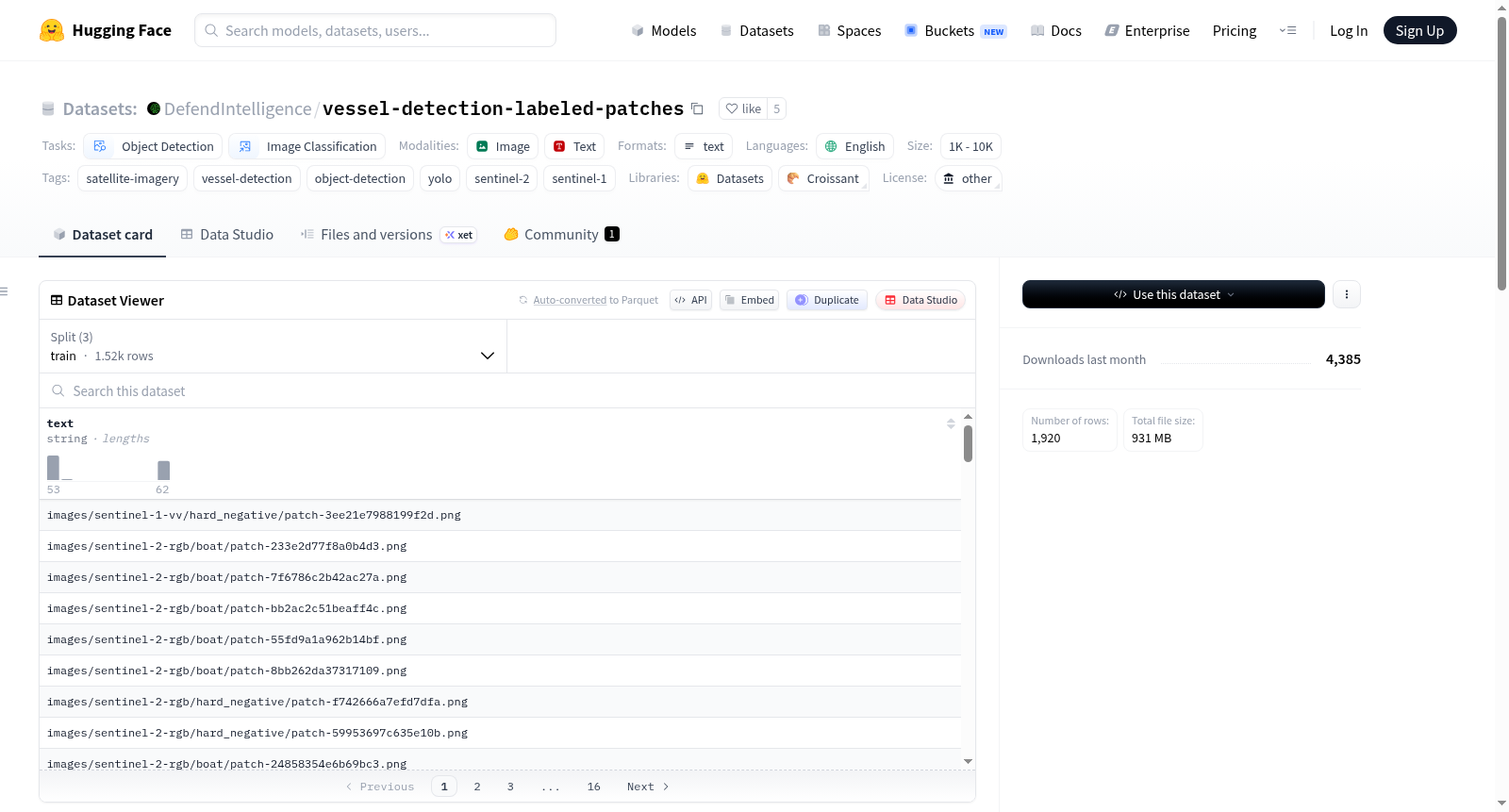Viewport: 1509px width, 812px height.
Task: Open Spaces in the top navigation
Action: tap(849, 31)
